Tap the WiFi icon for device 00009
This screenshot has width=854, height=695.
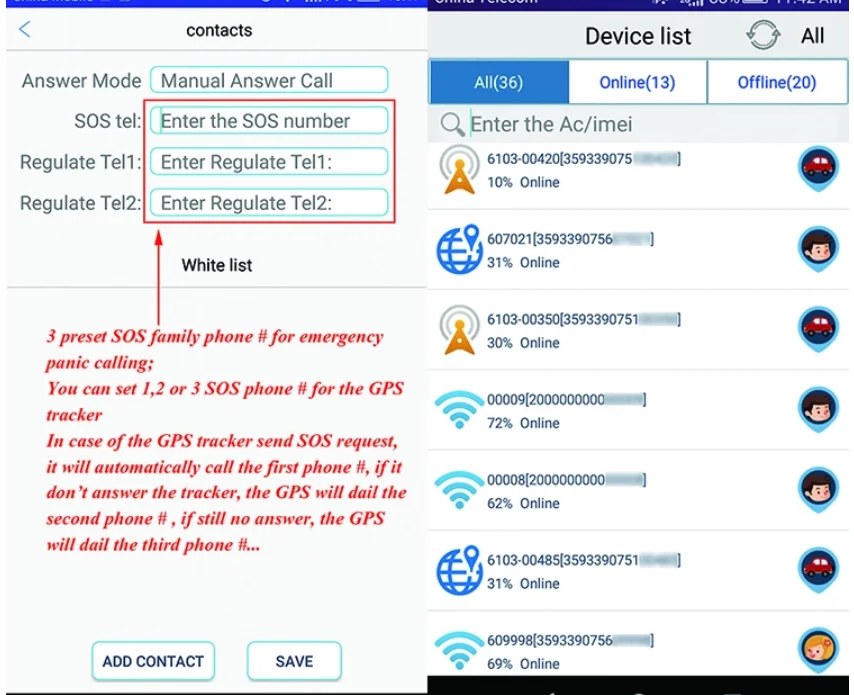tap(459, 410)
